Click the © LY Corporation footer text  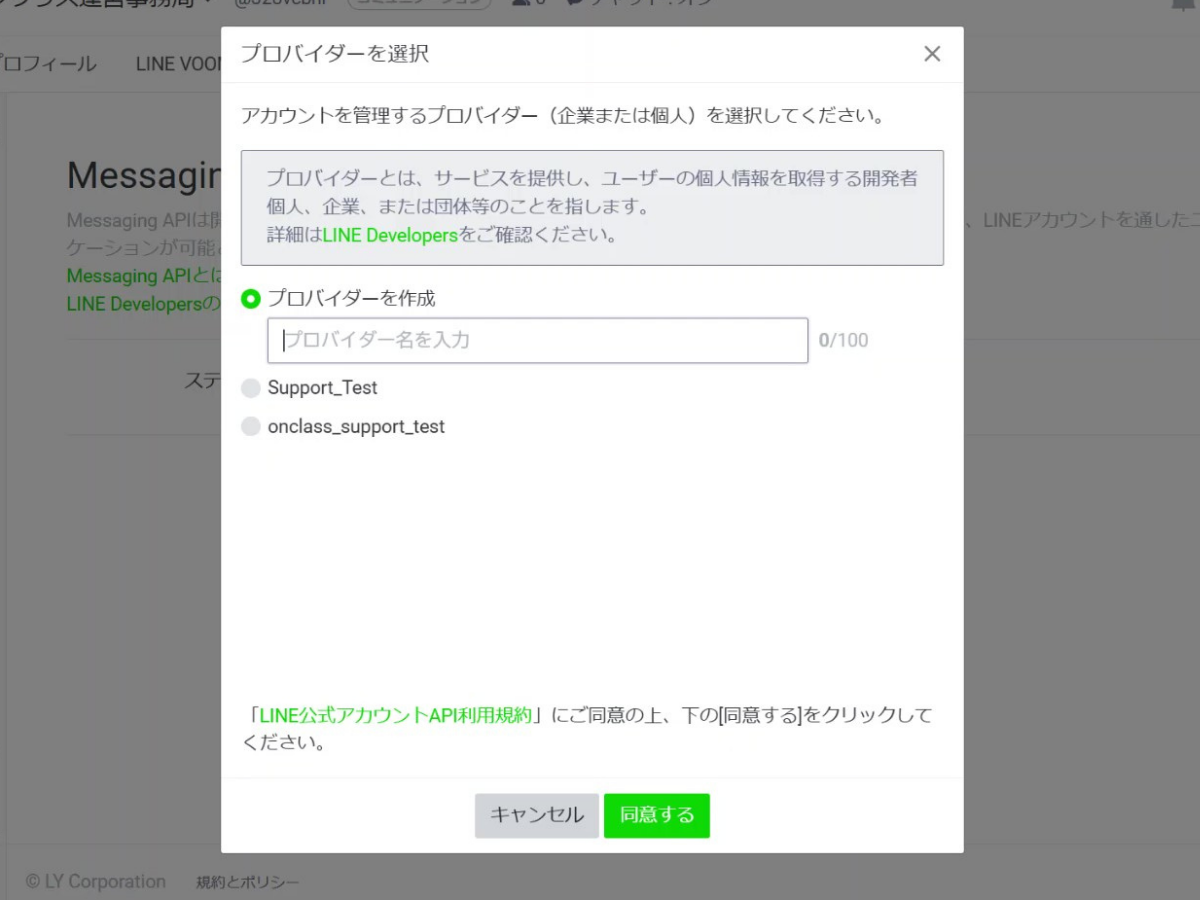tap(96, 882)
